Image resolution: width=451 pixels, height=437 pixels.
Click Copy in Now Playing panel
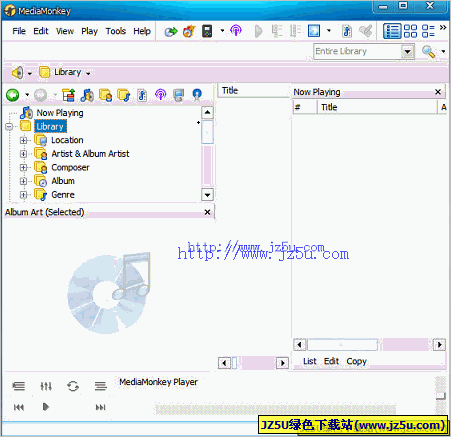pyautogui.click(x=356, y=362)
